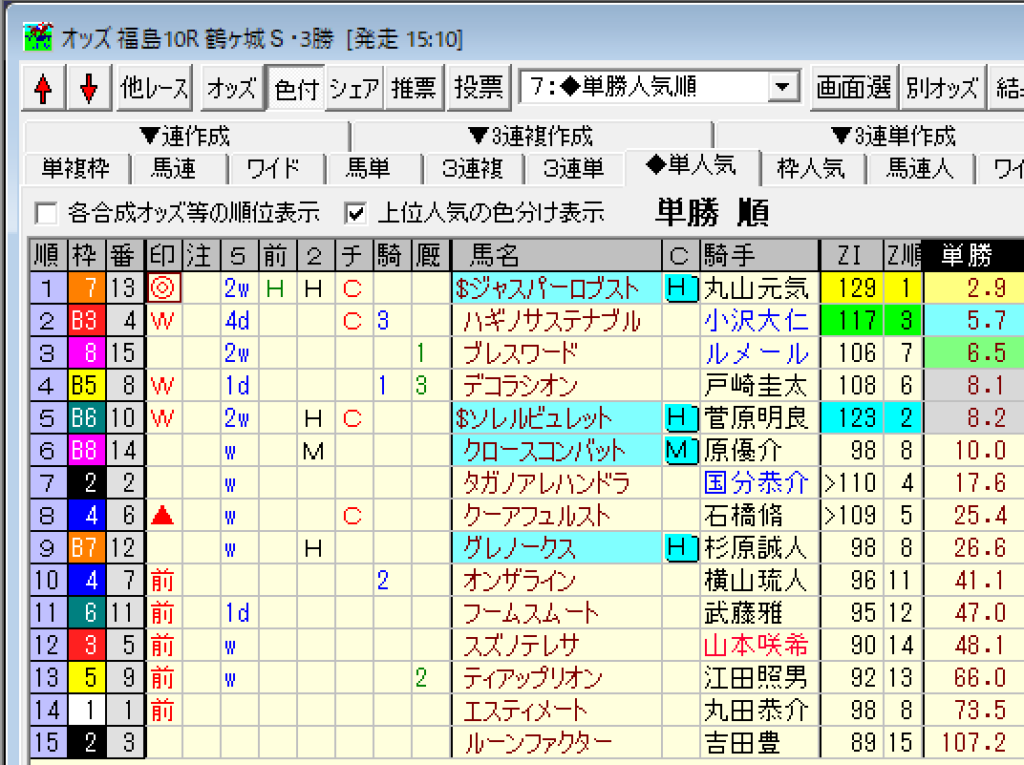The width and height of the screenshot is (1024, 765).
Task: Click jockey name 国分恭介
Action: pyautogui.click(x=756, y=483)
